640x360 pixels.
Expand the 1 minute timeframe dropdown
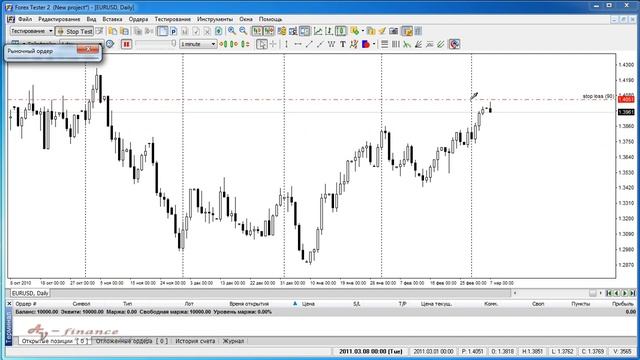pyautogui.click(x=213, y=44)
